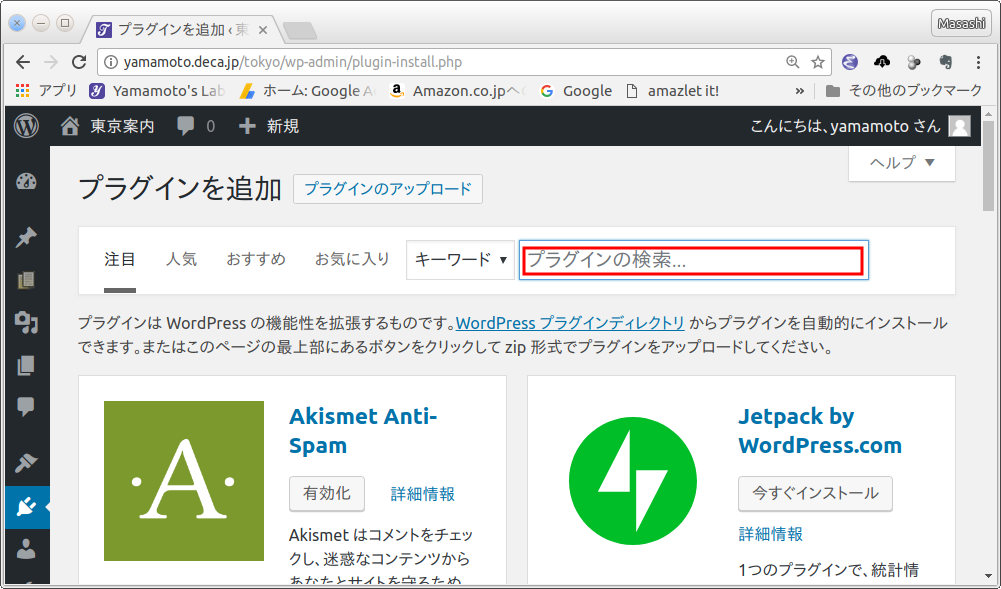Viewport: 1001px width, 589px height.
Task: Click the browser address bar URL
Action: pos(292,62)
